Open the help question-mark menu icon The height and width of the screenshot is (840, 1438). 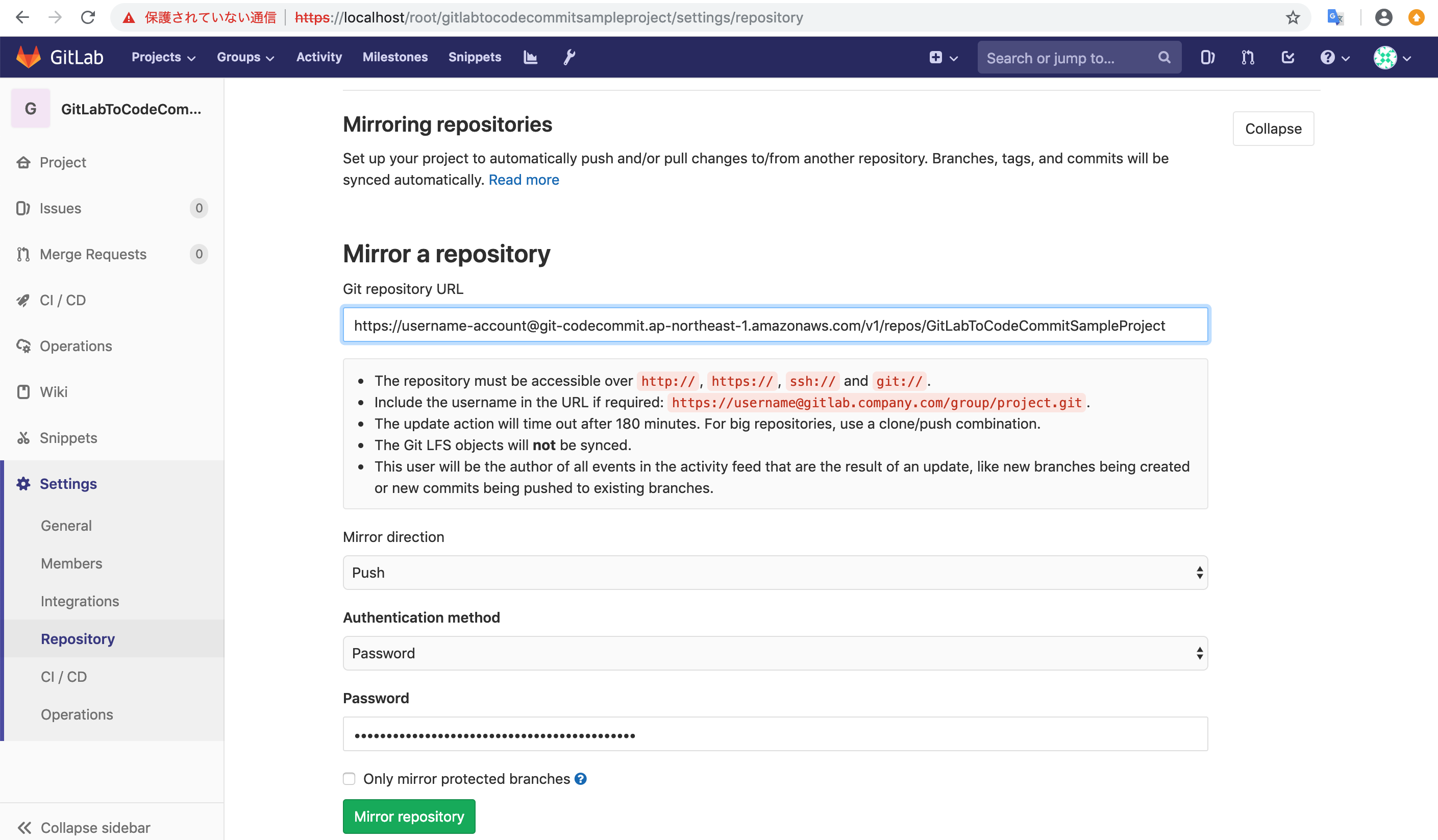[x=1328, y=57]
